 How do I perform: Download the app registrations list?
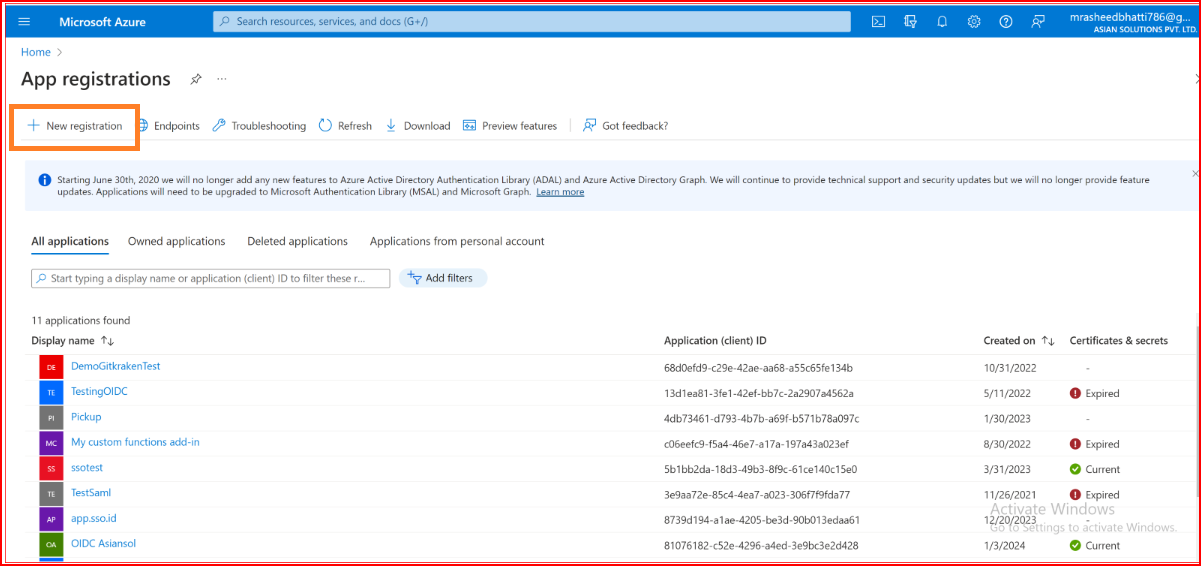[417, 126]
